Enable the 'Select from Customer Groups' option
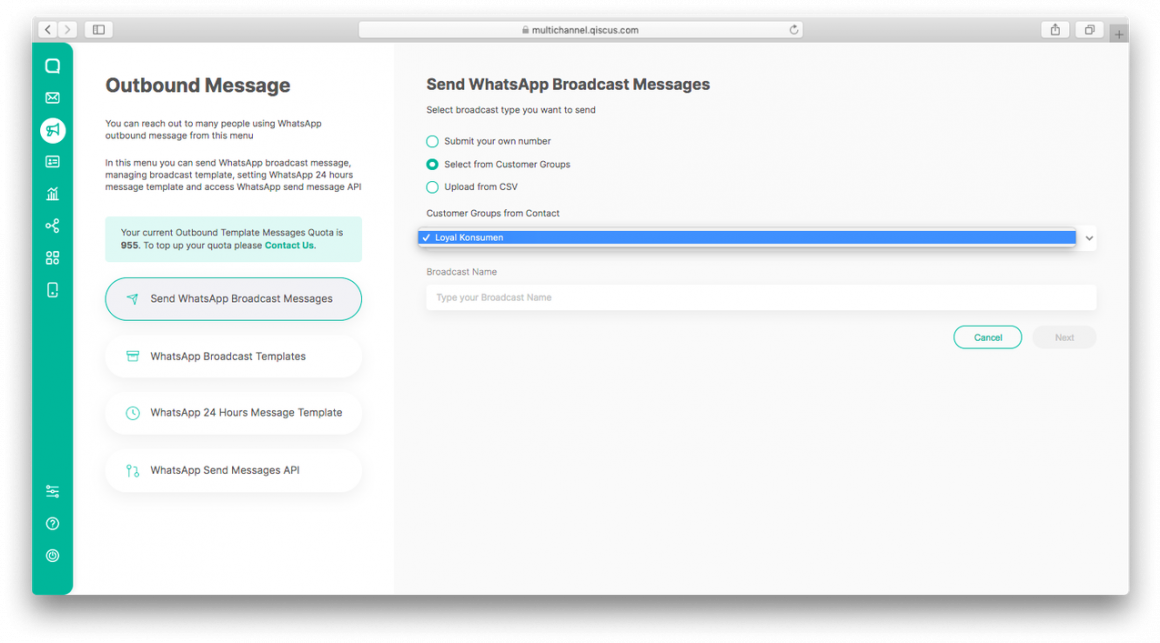 [x=432, y=164]
